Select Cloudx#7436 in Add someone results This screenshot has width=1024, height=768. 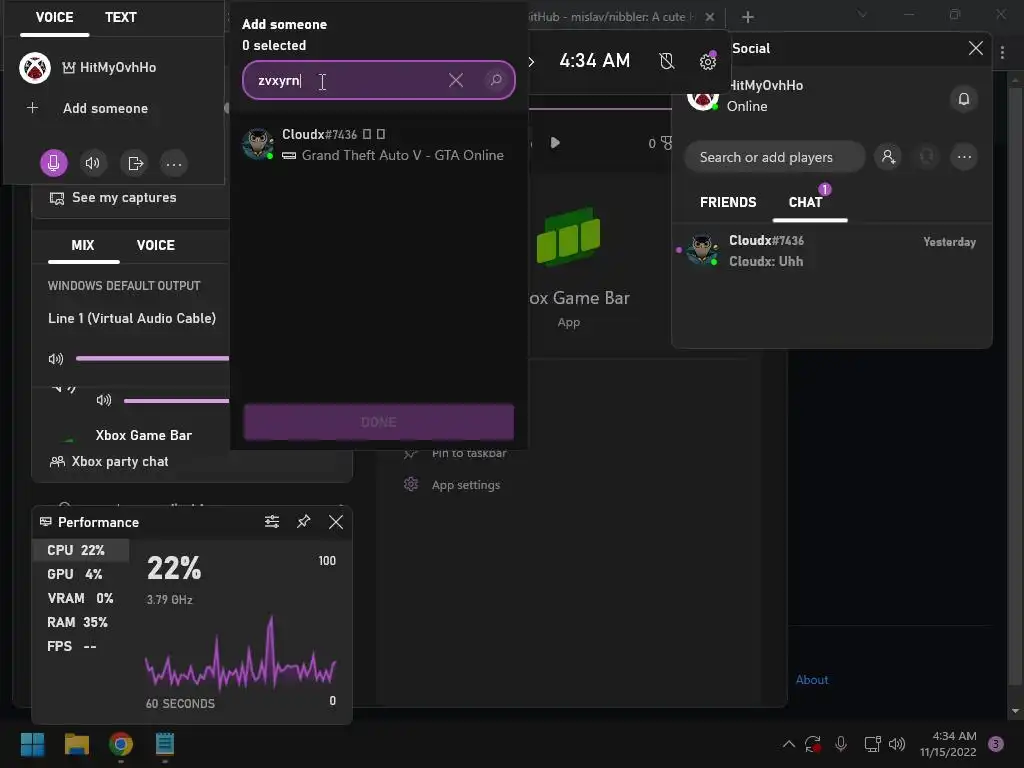pos(378,144)
